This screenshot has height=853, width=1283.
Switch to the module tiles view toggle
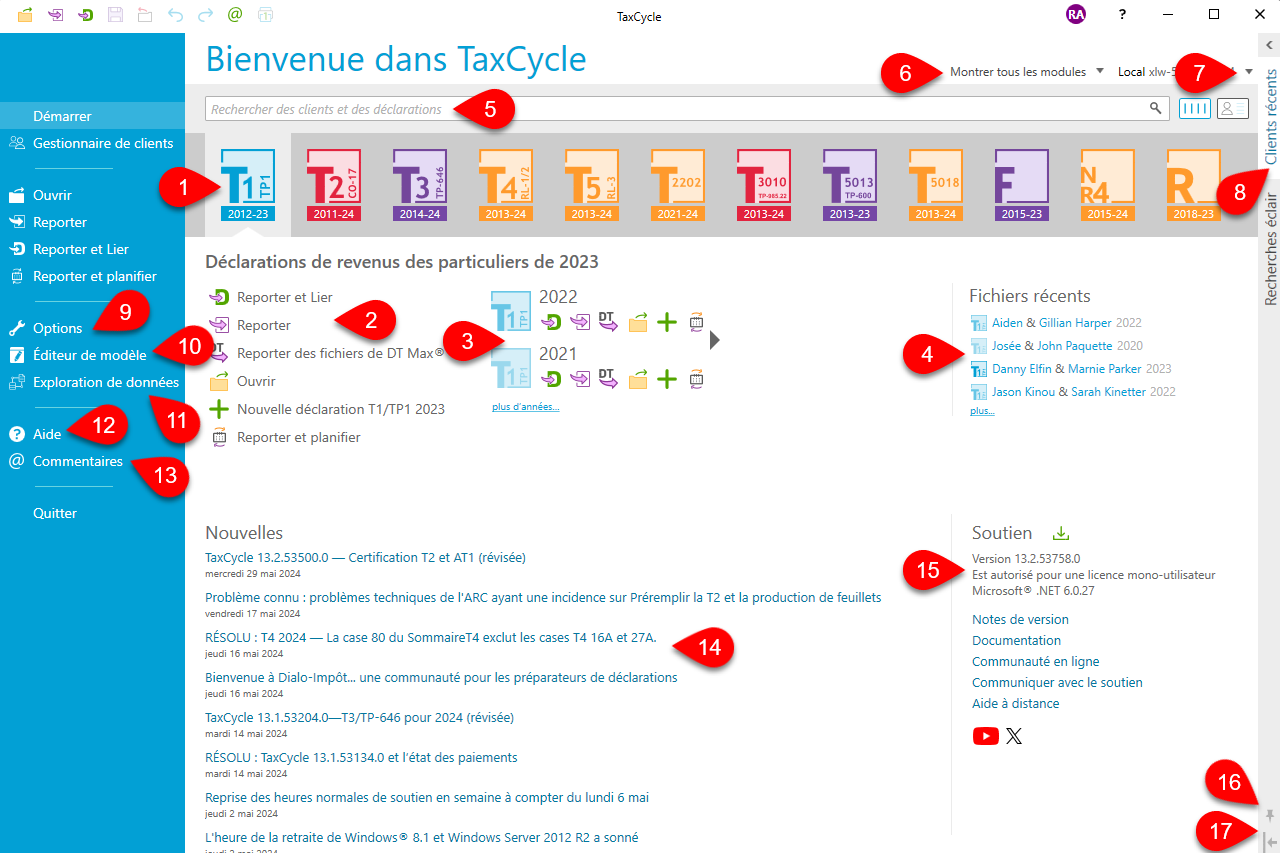click(x=1195, y=108)
